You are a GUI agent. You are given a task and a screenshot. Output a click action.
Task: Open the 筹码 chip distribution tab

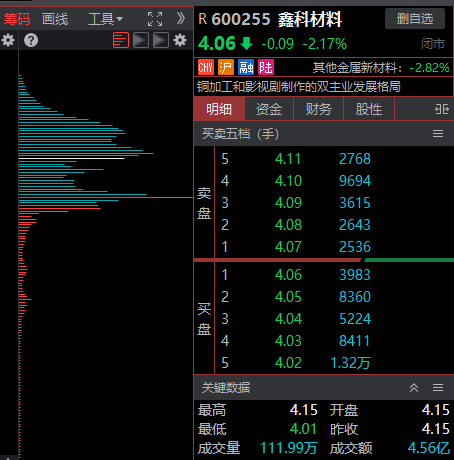pos(17,19)
